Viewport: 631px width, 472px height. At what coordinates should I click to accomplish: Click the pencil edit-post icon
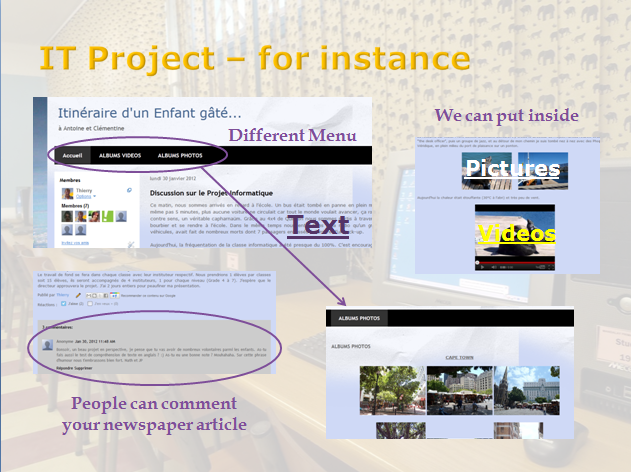coord(78,295)
